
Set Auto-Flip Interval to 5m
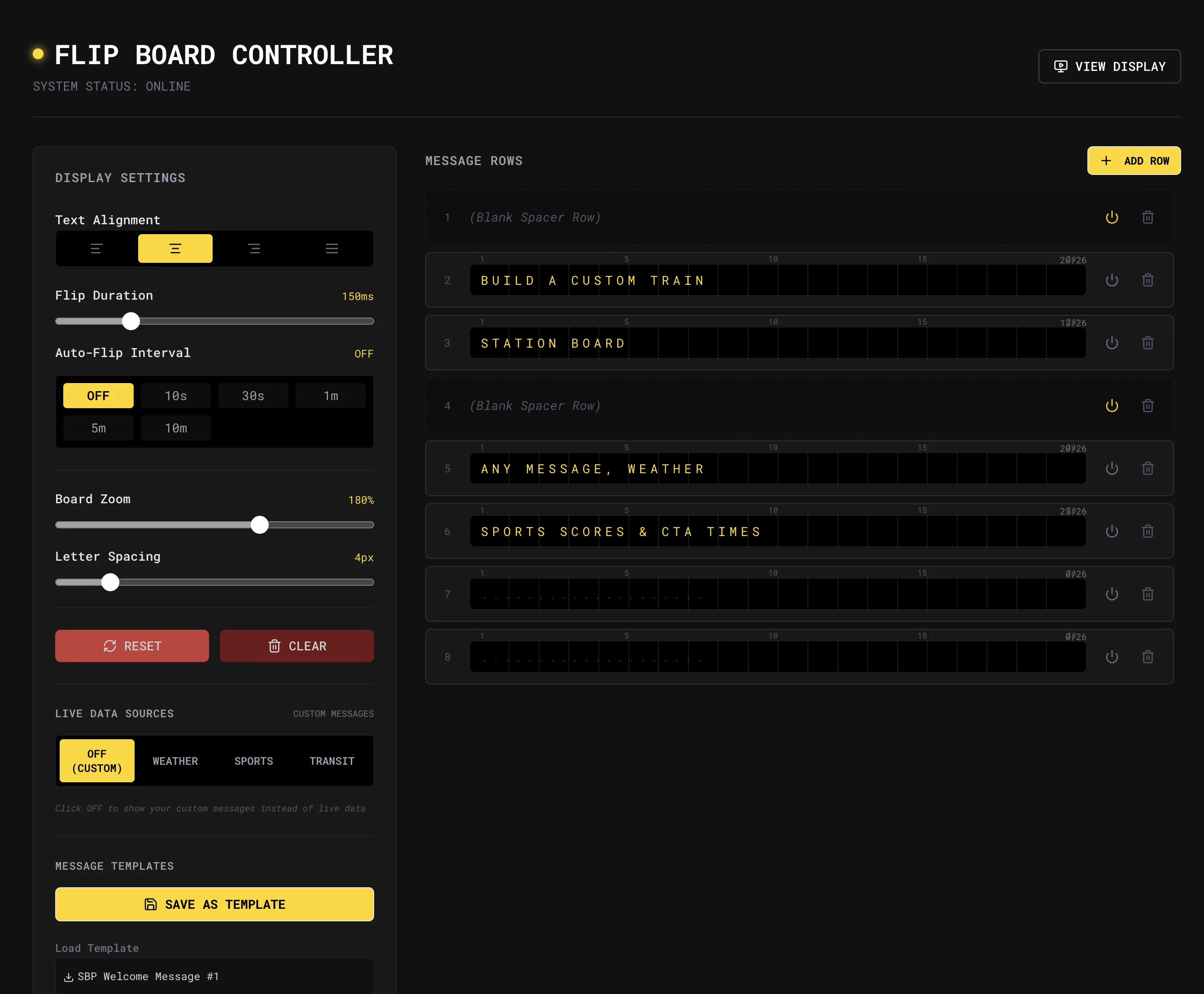pyautogui.click(x=98, y=428)
